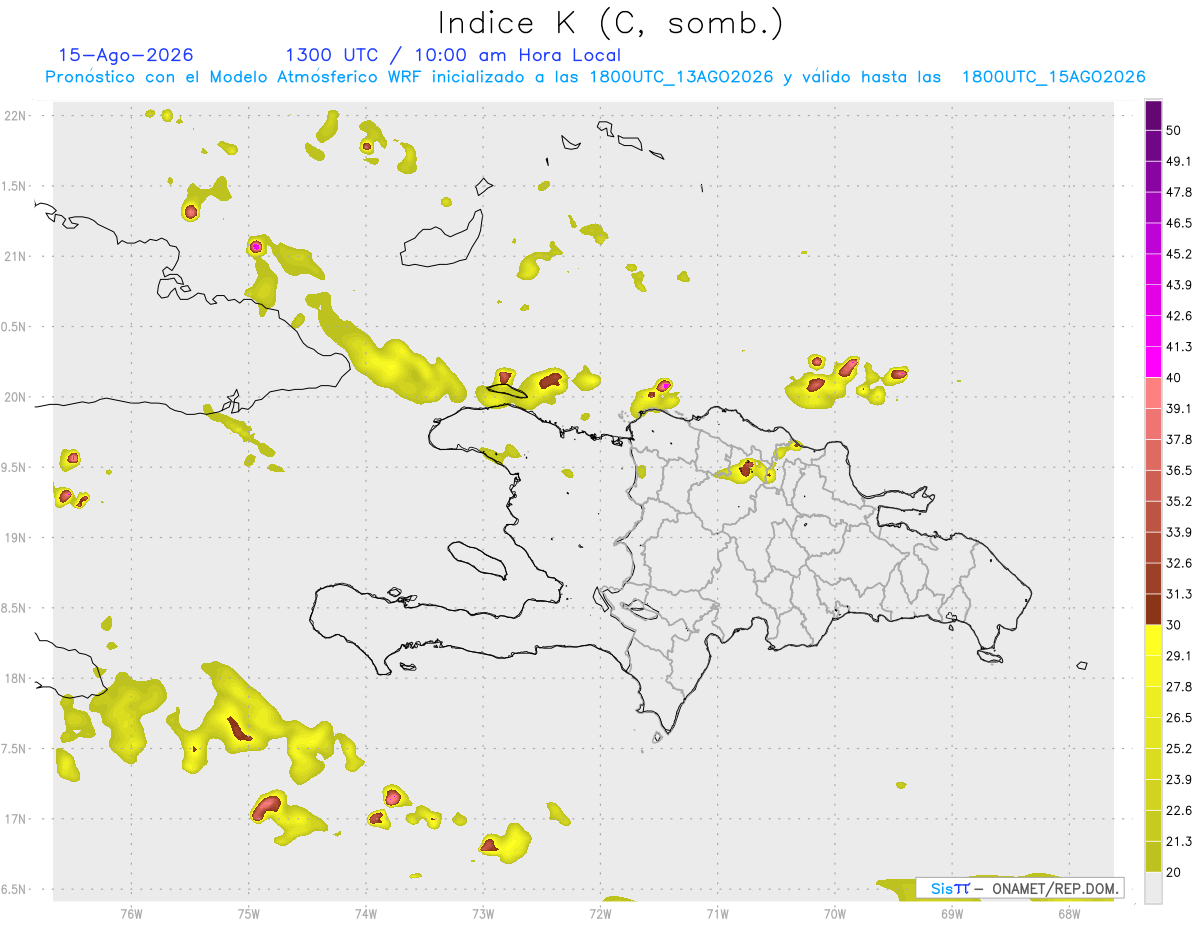The image size is (1200, 927).
Task: Click the '29.1' colorbar label
Action: (1179, 656)
